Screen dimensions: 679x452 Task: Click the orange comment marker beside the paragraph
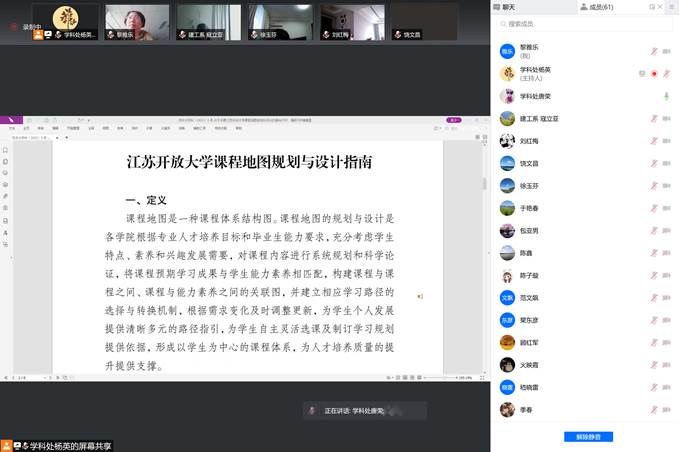pyautogui.click(x=420, y=297)
